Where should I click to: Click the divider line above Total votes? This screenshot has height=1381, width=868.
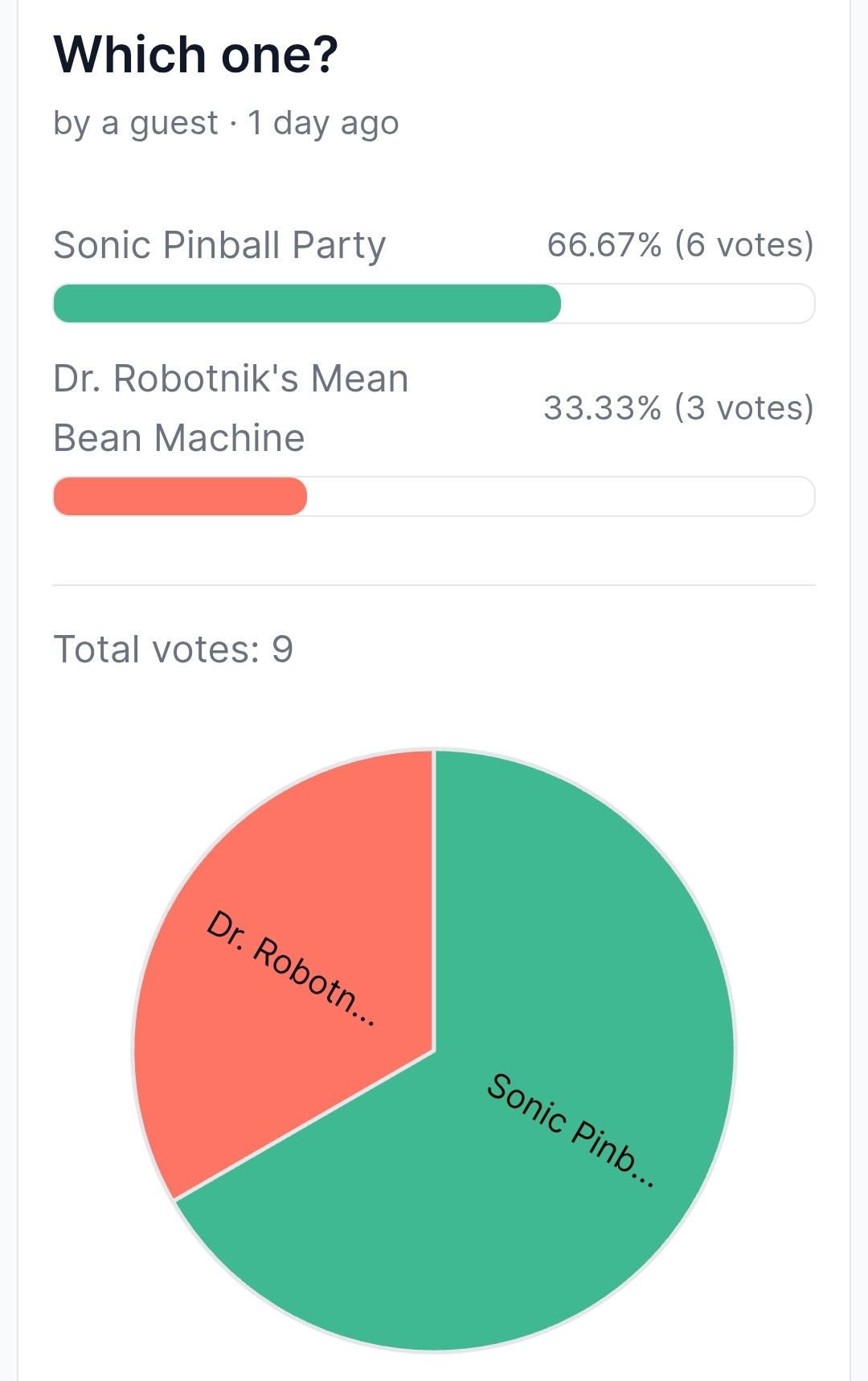point(434,585)
